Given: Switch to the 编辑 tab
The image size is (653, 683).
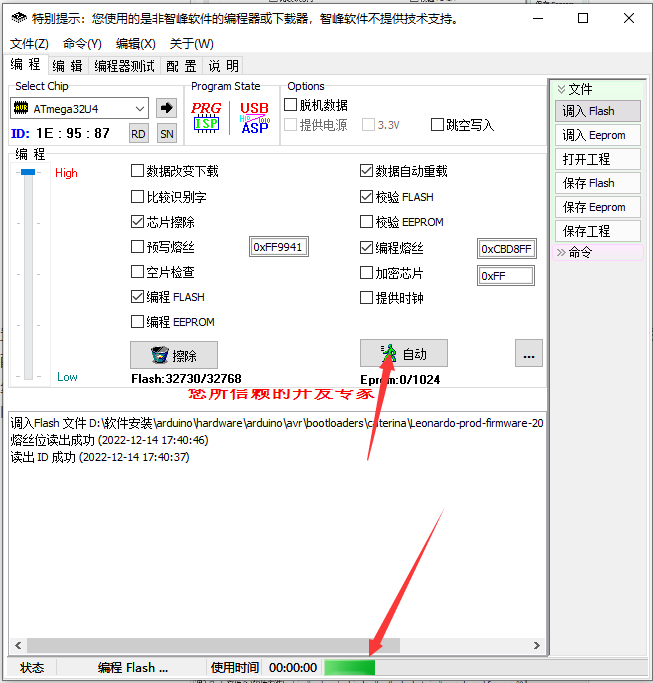Looking at the screenshot, I should [68, 66].
